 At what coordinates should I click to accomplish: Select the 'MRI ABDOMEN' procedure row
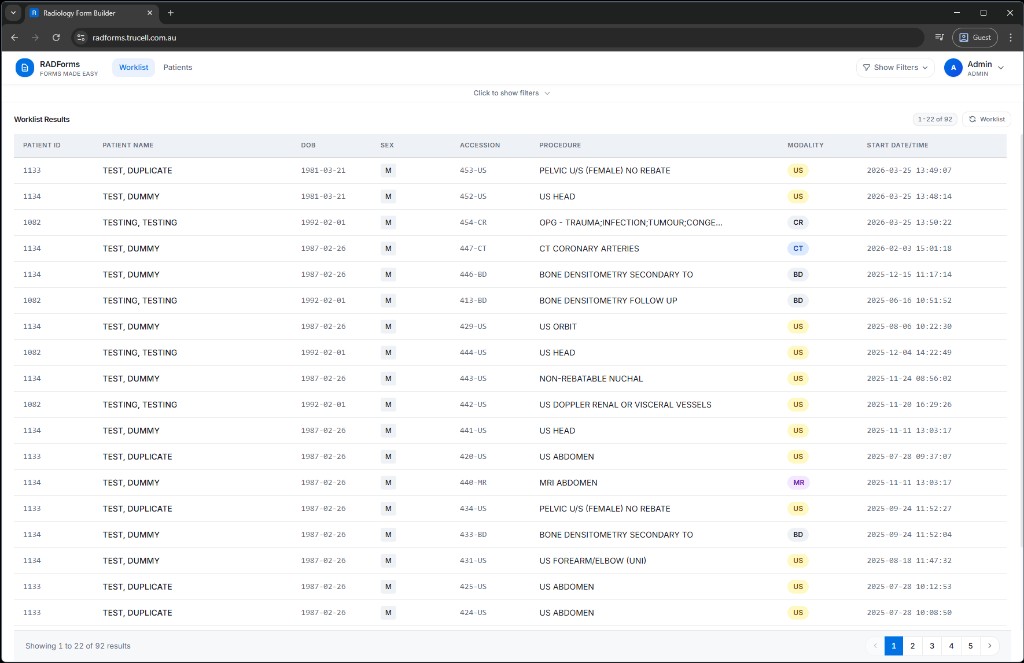pos(510,483)
